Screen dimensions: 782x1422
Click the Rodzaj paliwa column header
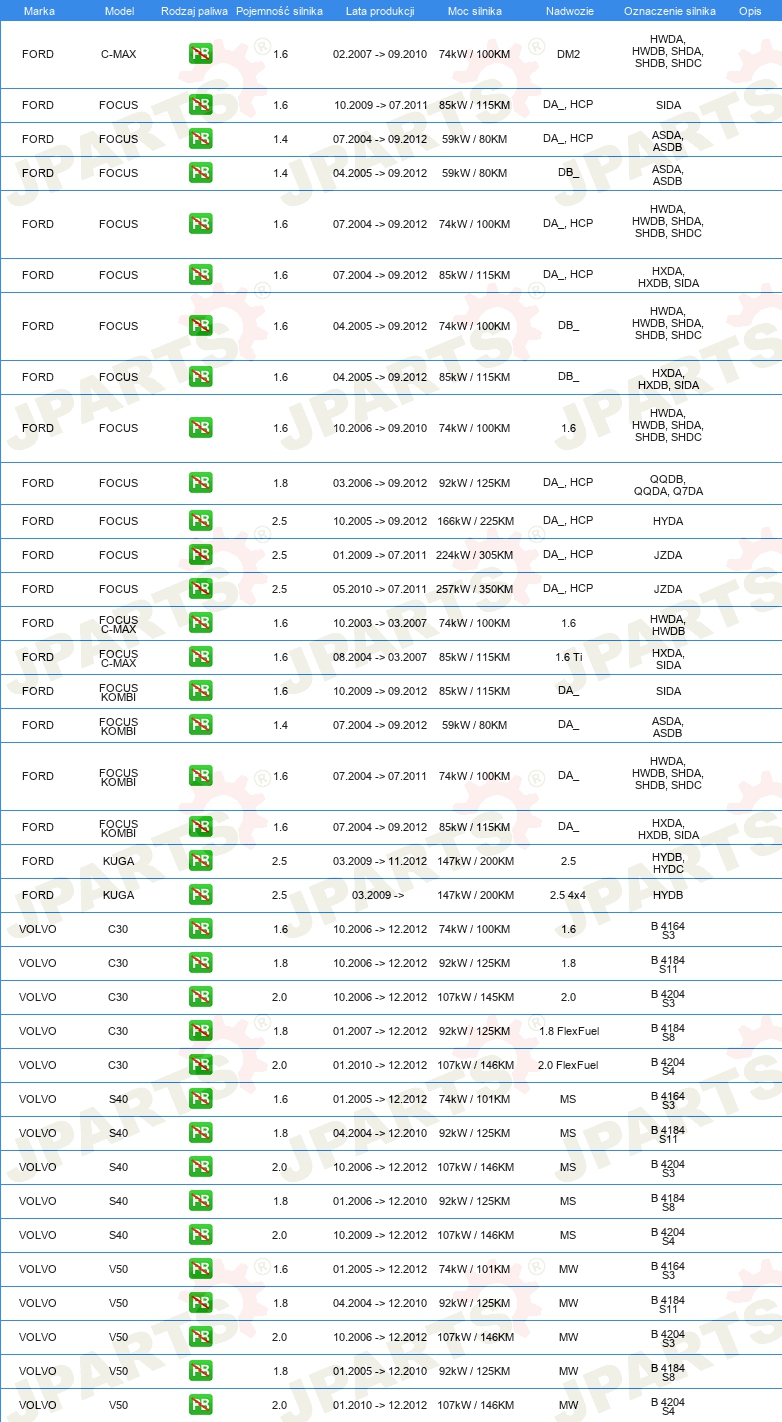pos(195,10)
